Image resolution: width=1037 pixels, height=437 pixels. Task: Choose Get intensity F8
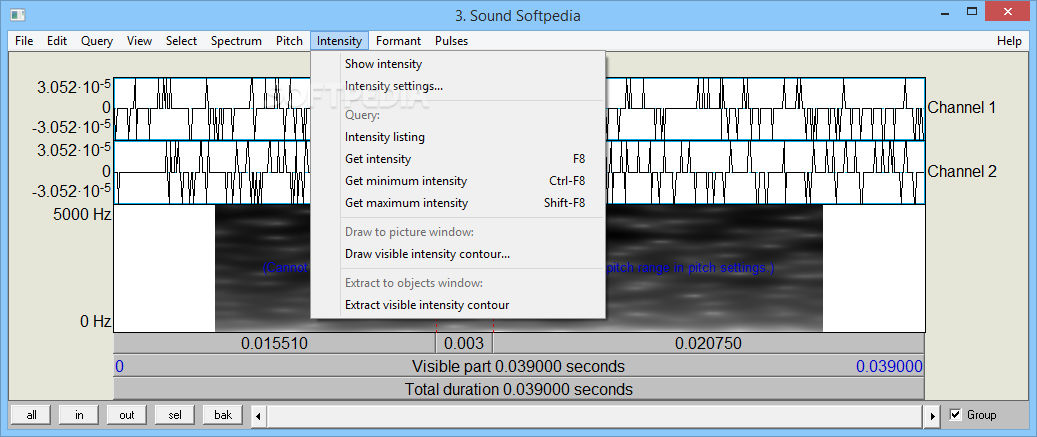pos(458,159)
